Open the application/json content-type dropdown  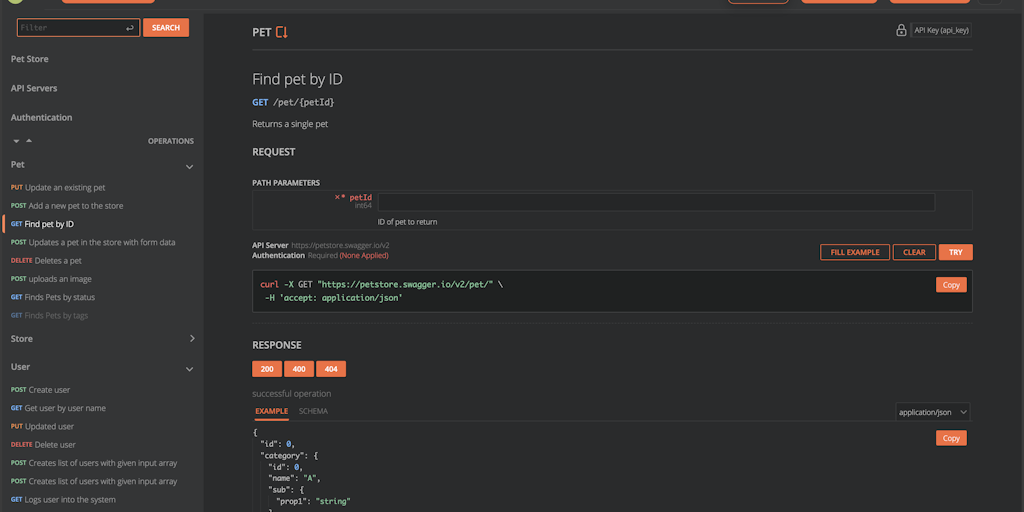[x=933, y=412]
